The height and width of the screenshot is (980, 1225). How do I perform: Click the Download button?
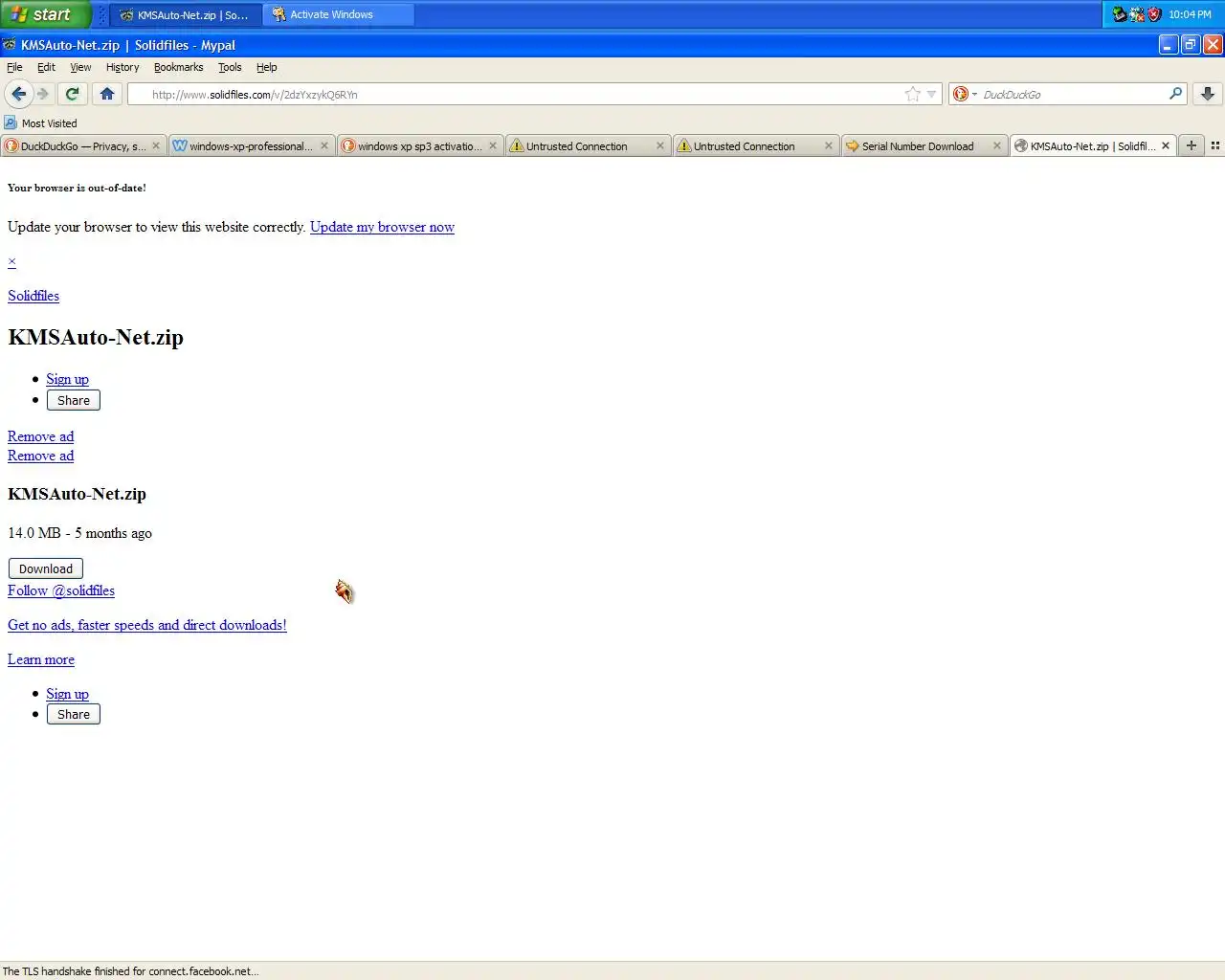click(x=46, y=568)
